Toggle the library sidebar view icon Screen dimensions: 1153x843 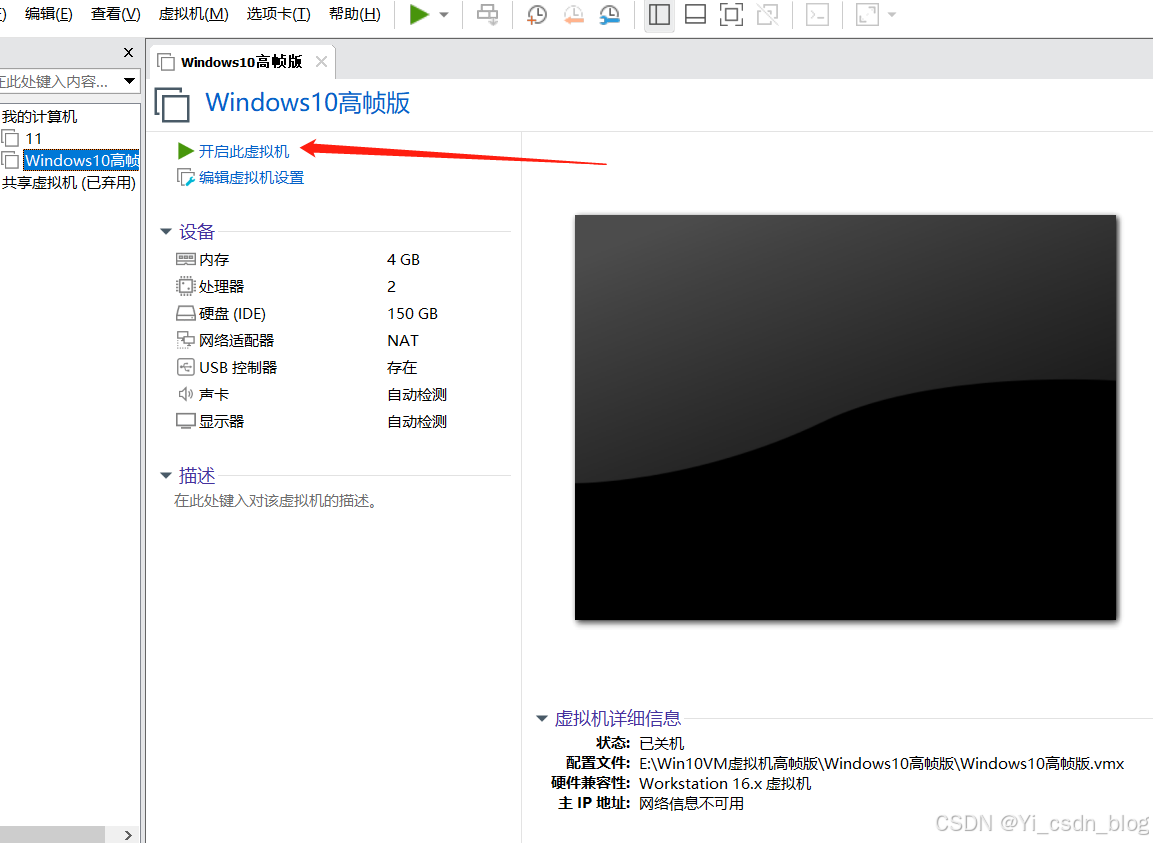660,15
